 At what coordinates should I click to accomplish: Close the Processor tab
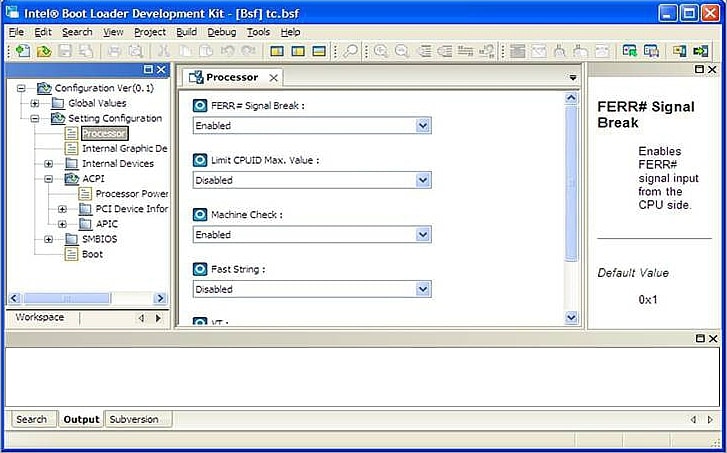pos(274,78)
